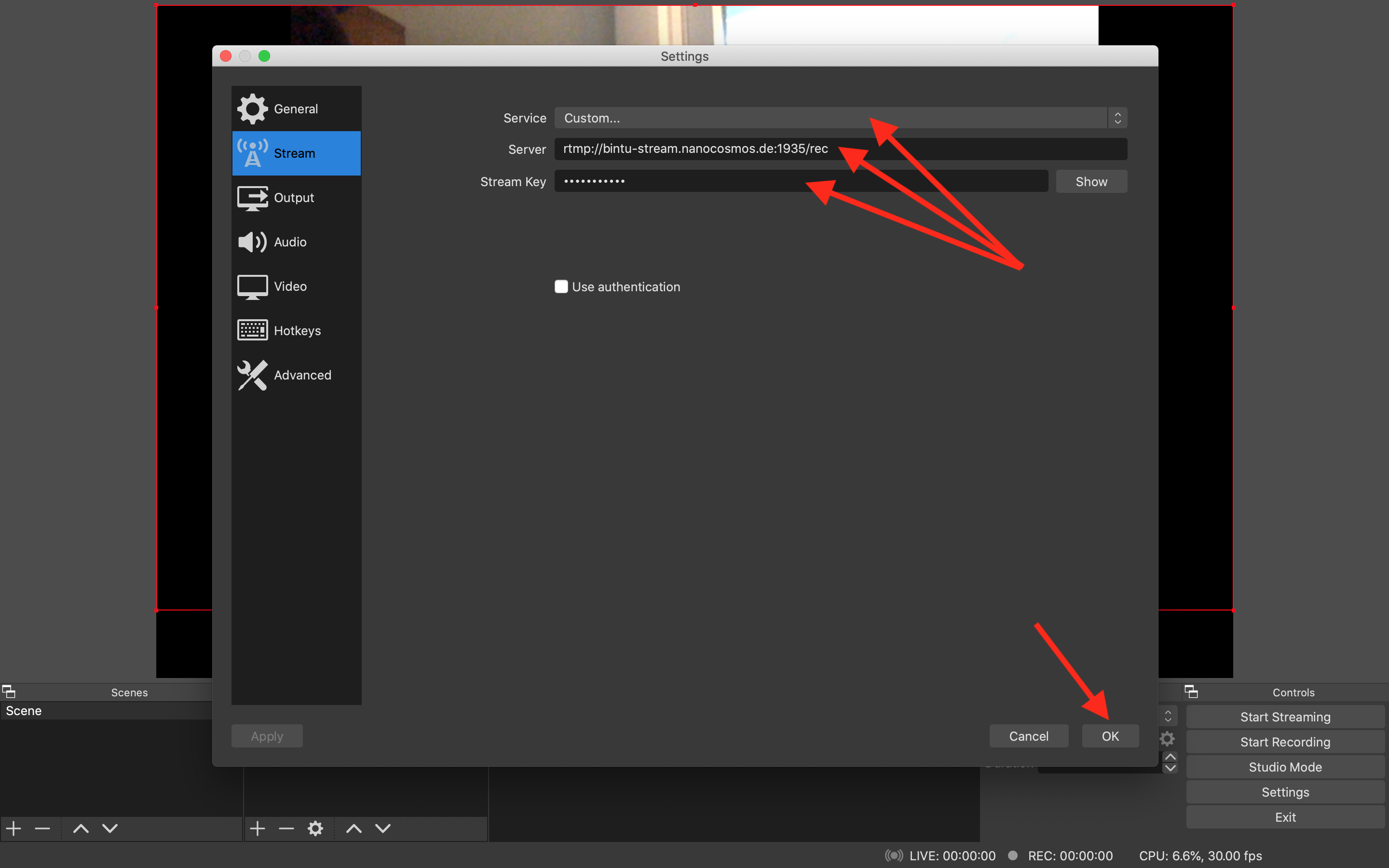Remove the selected scene with minus icon
The width and height of the screenshot is (1389, 868).
(42, 828)
